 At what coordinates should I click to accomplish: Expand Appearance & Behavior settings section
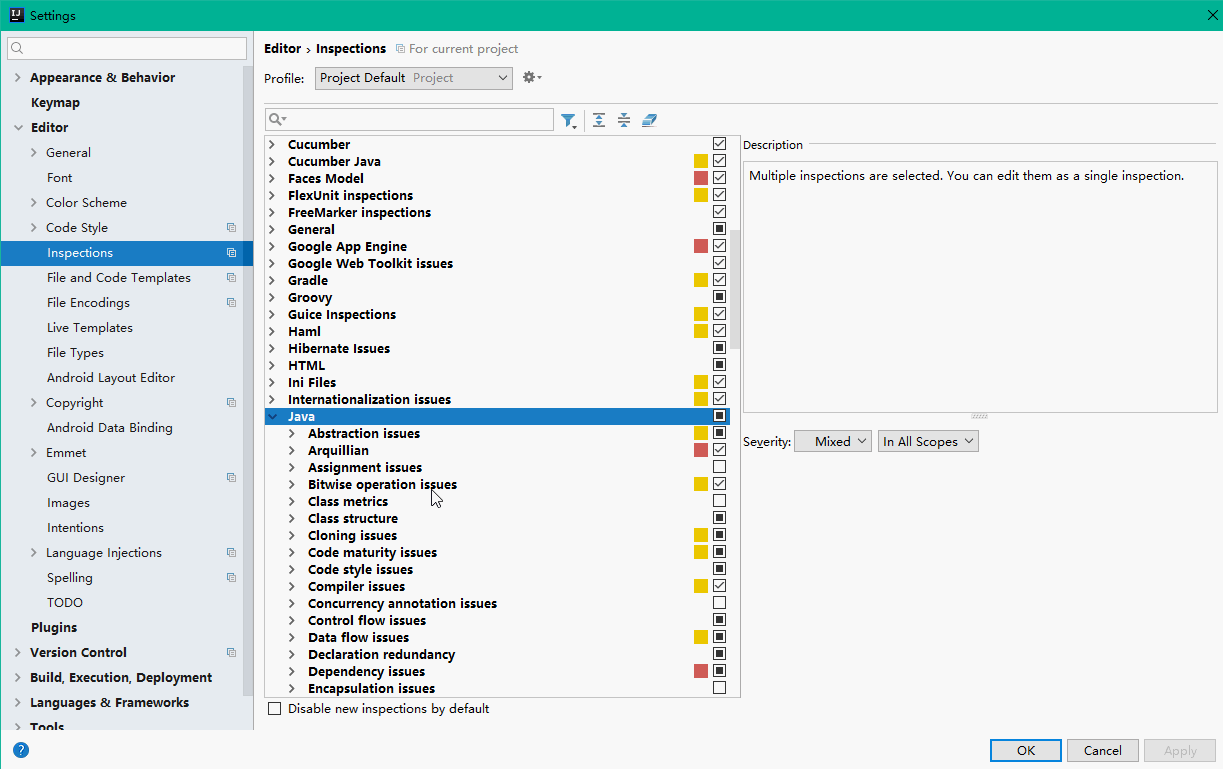point(18,78)
